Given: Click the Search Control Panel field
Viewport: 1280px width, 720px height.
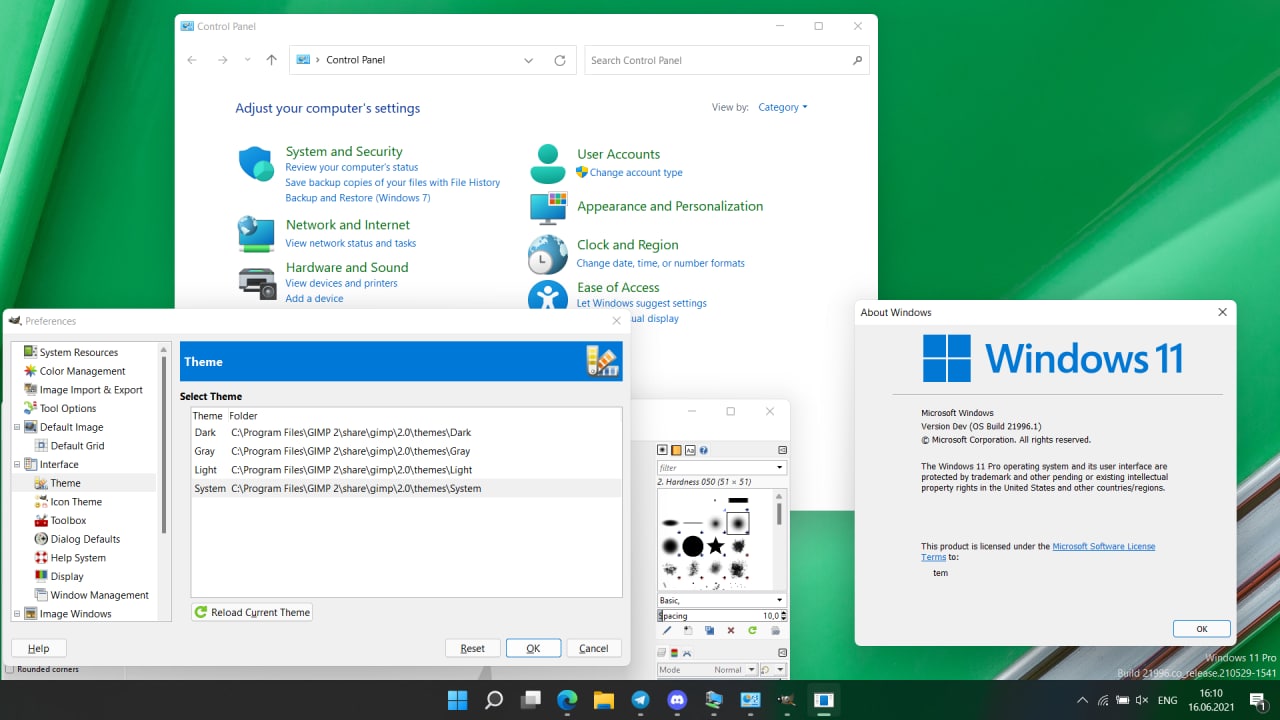Looking at the screenshot, I should click(x=727, y=60).
